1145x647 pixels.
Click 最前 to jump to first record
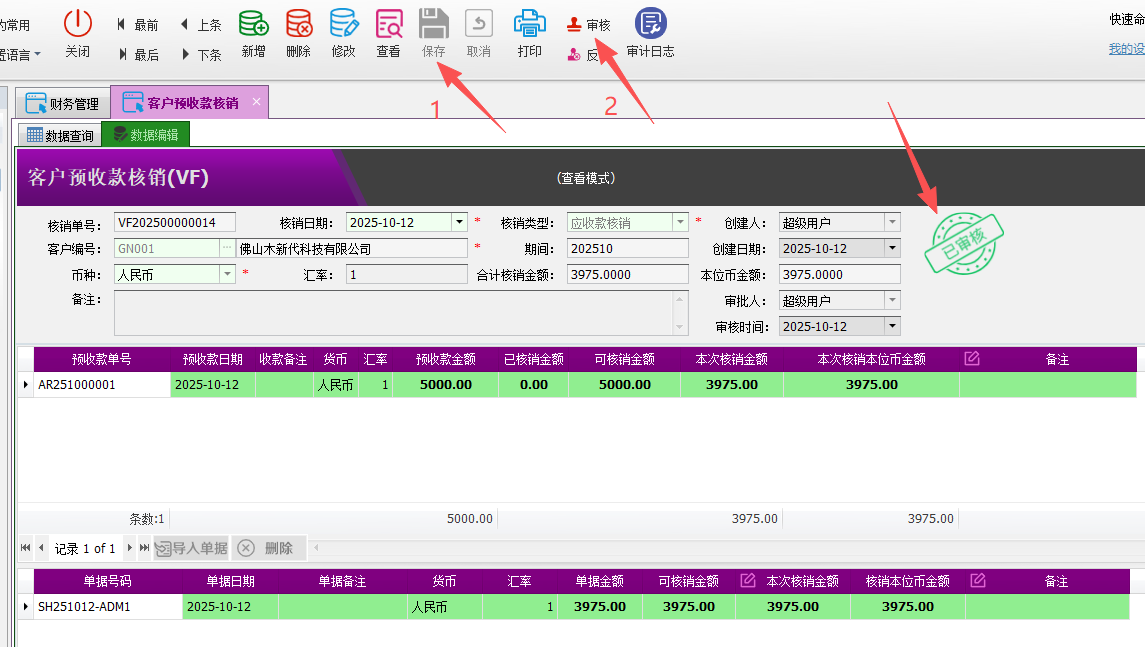coord(140,25)
